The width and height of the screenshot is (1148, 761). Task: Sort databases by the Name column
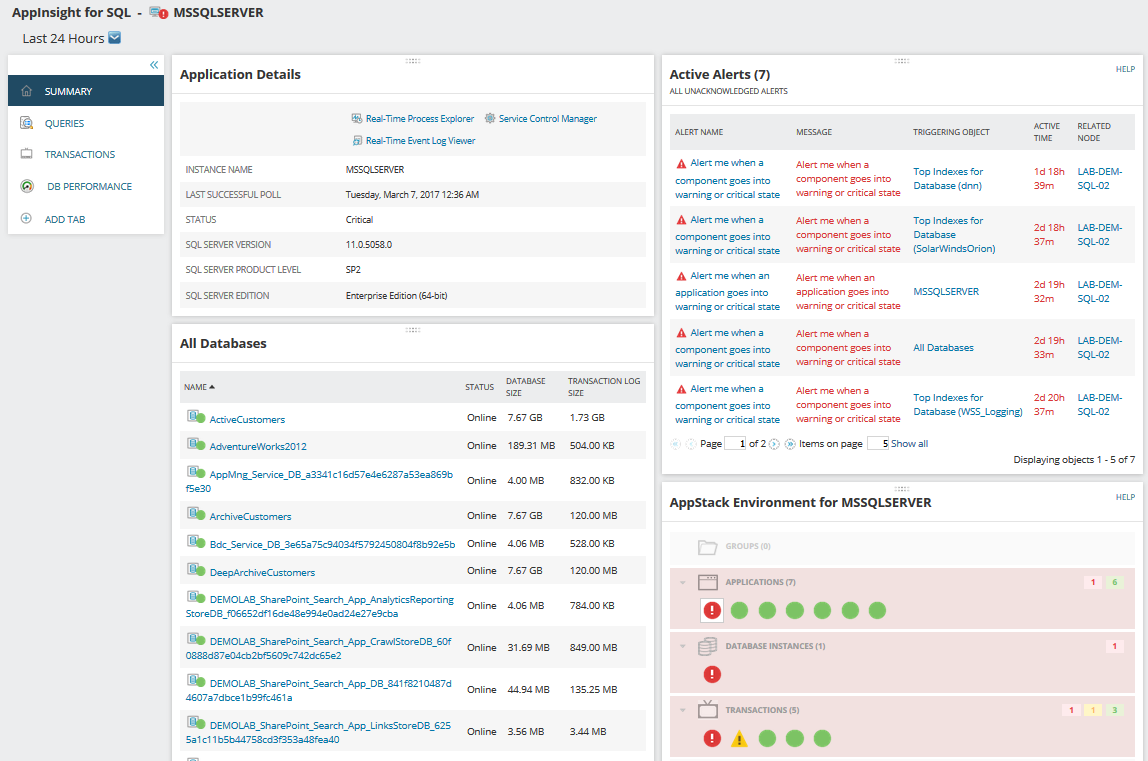coord(199,387)
